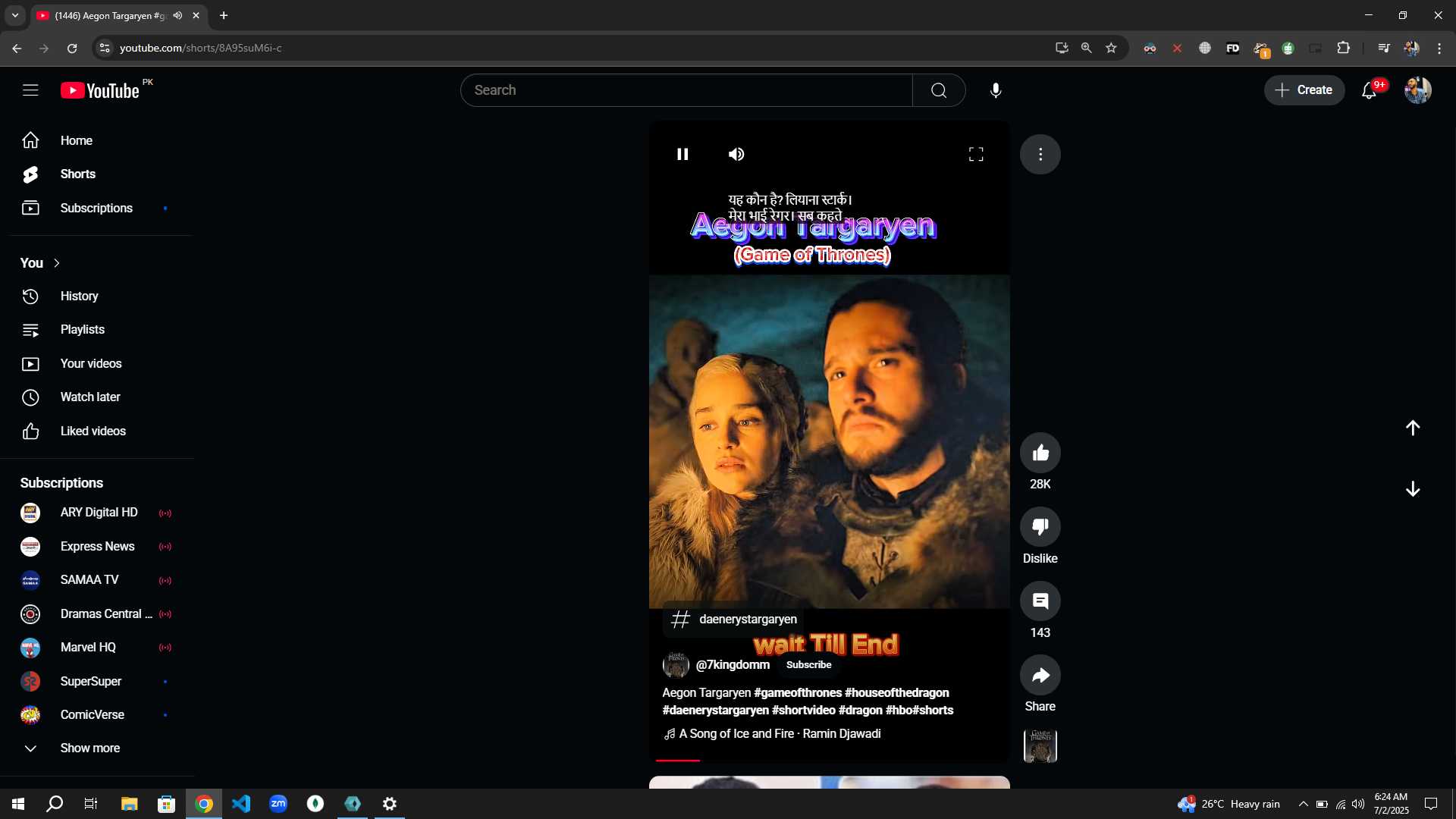This screenshot has height=819, width=1456.
Task: Open the @7kingdomm channel link
Action: click(733, 665)
